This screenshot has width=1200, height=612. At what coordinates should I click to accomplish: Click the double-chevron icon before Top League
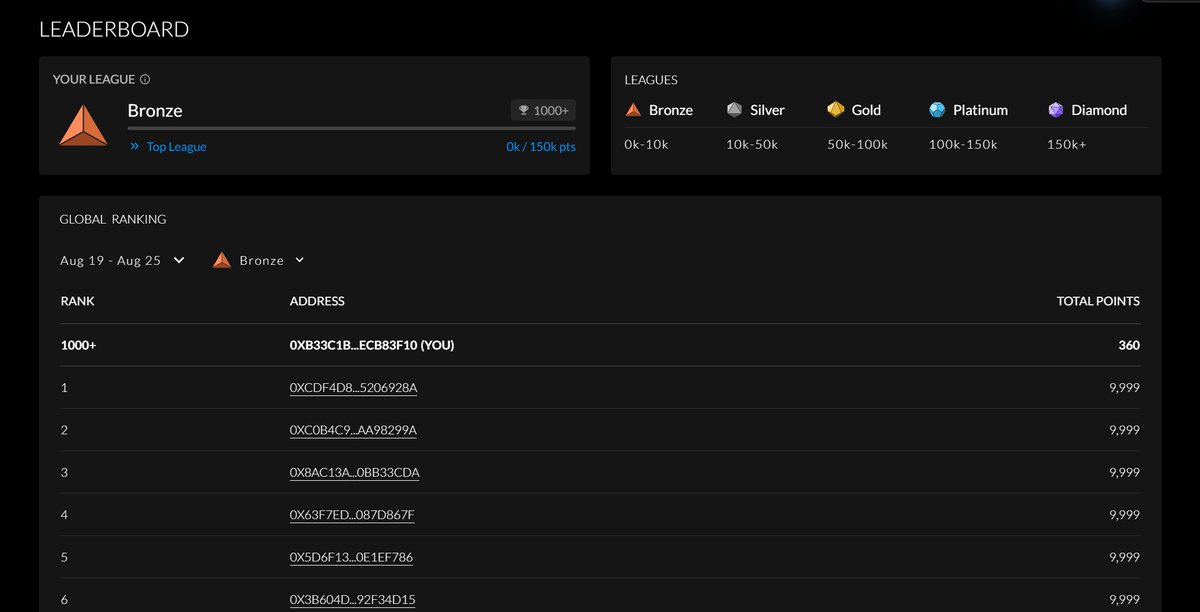(x=135, y=146)
